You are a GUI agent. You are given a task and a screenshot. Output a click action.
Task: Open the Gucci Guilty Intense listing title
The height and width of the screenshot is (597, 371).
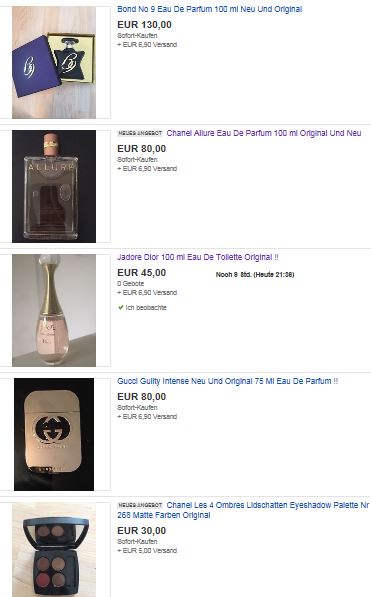(227, 381)
